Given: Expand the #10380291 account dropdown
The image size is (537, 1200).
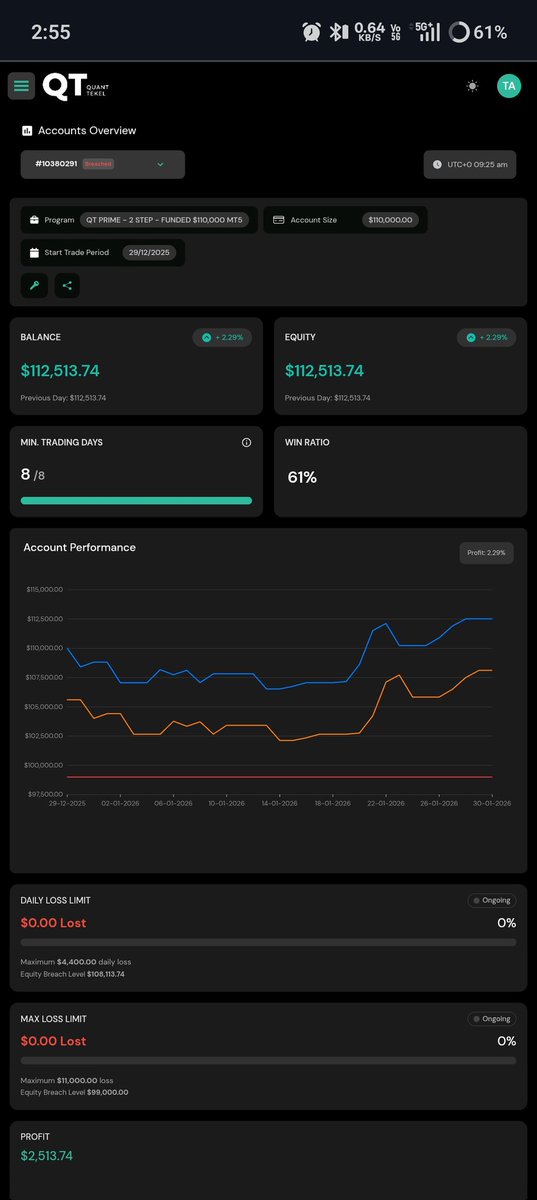Looking at the screenshot, I should [x=103, y=164].
